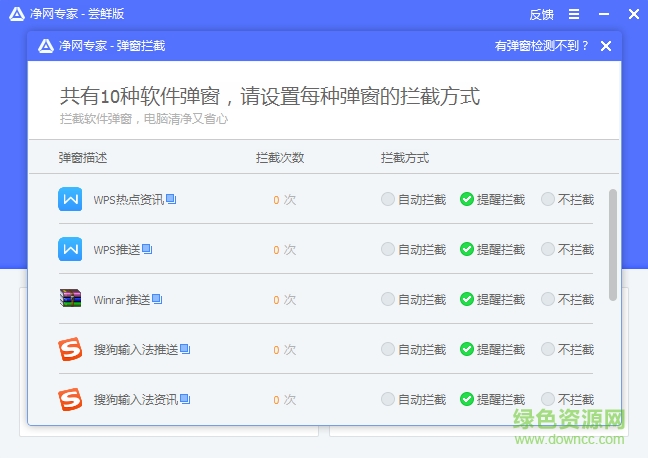The height and width of the screenshot is (458, 648).
Task: Select 不拦截 for Winrar推送
Action: [567, 299]
